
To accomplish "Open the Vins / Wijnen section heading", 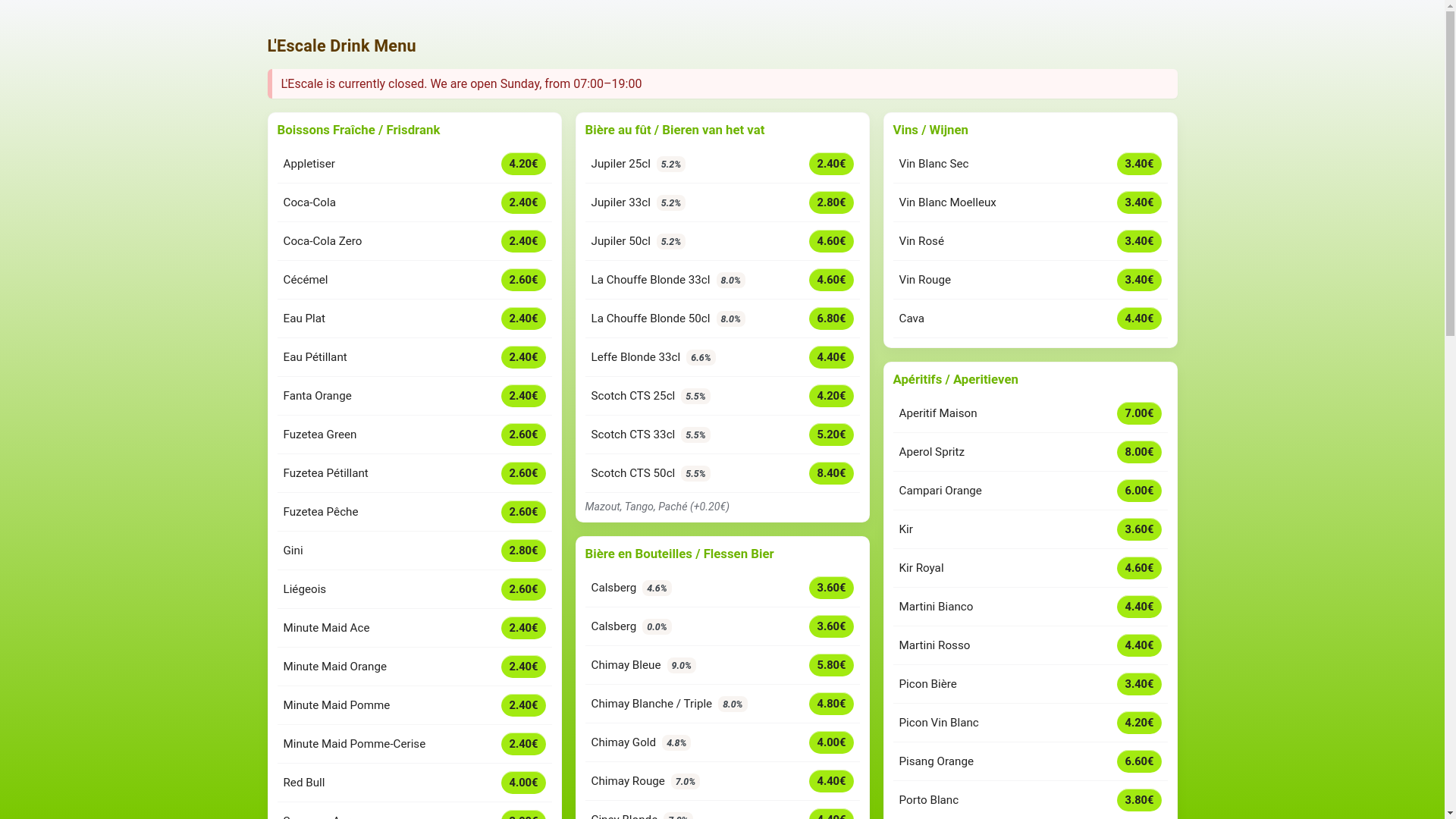I will (930, 130).
